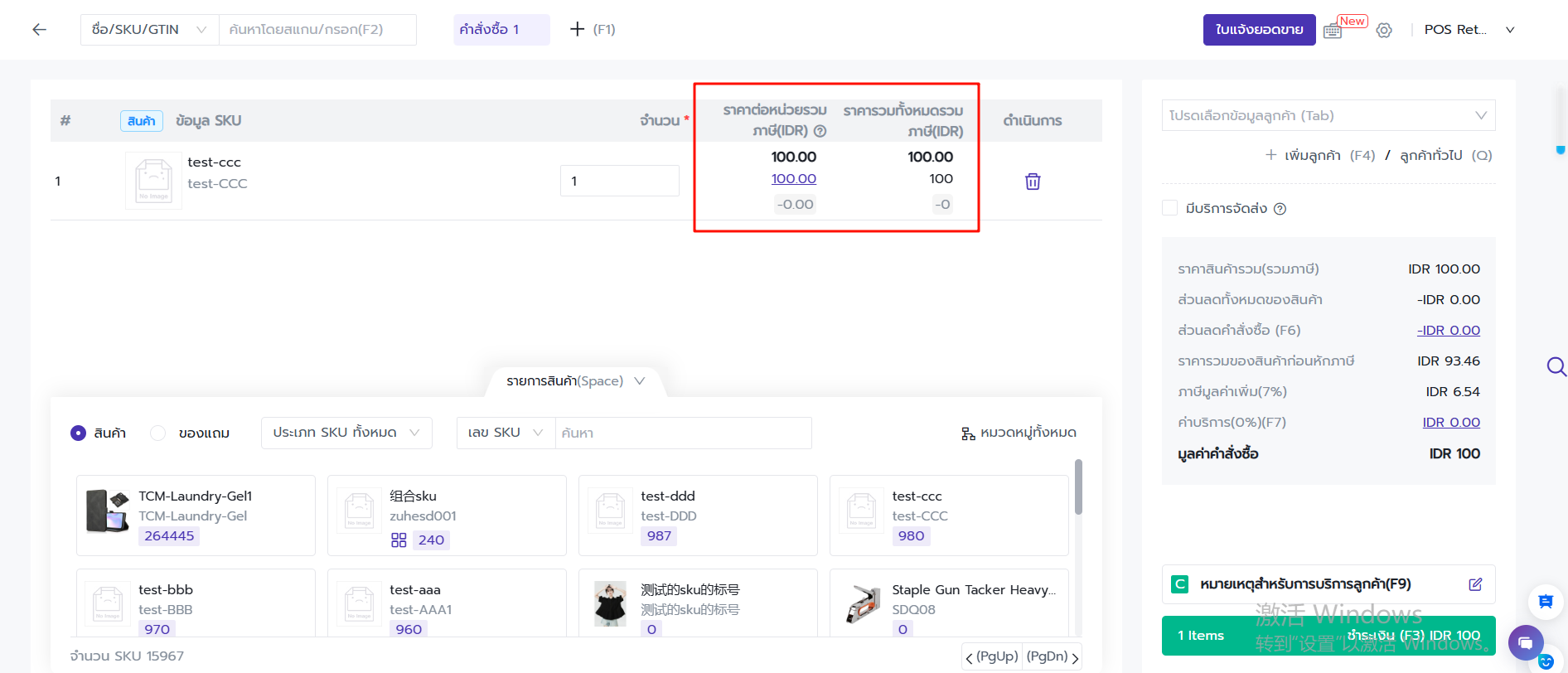The image size is (1568, 673).
Task: Click the plus icon to add order
Action: point(578,30)
